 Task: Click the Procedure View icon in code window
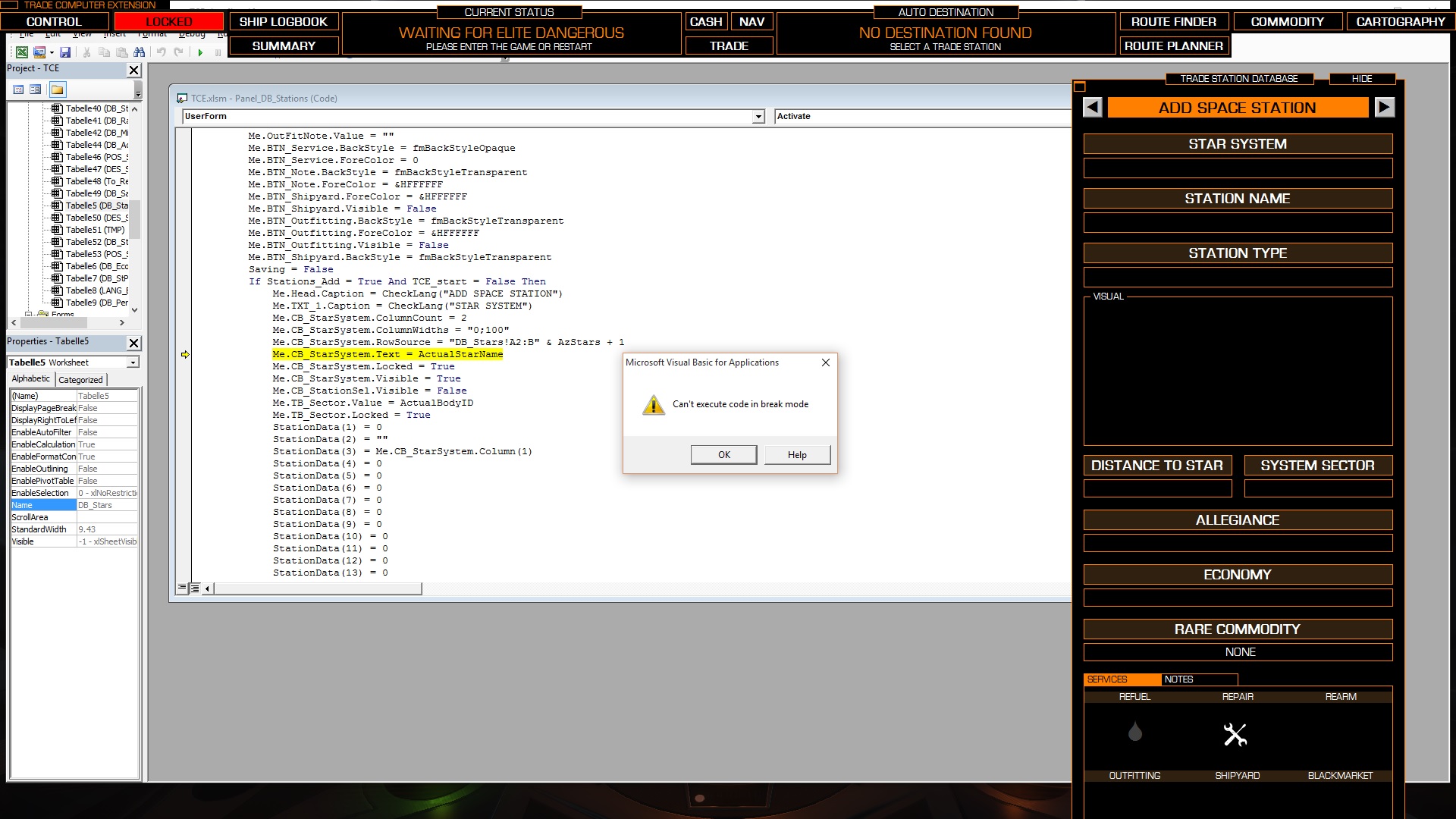tap(182, 588)
